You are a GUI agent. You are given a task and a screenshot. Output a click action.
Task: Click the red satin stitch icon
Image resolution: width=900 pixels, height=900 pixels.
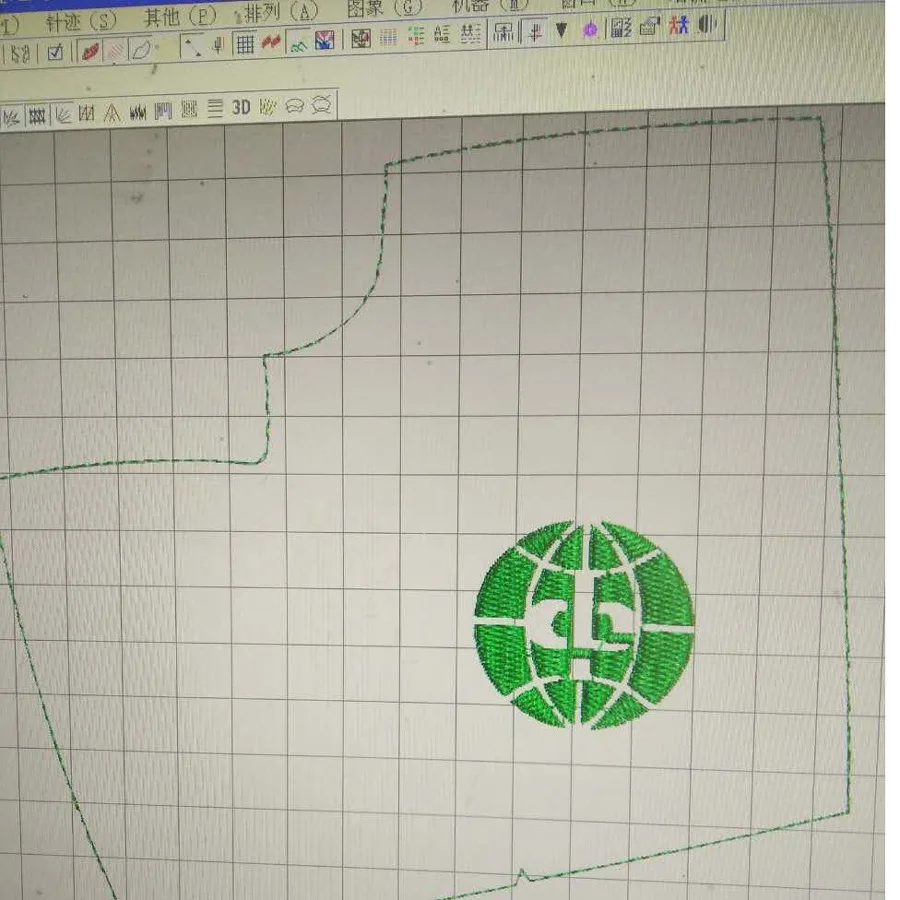pos(91,51)
